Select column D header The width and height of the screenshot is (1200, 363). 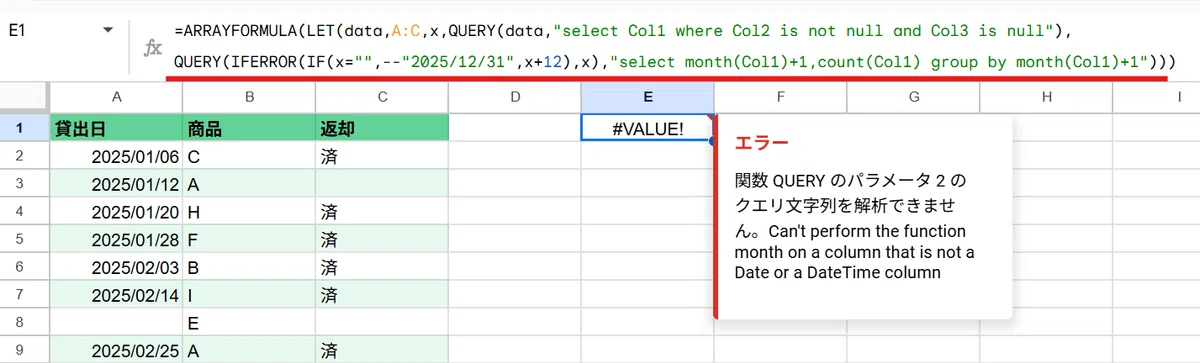(515, 97)
